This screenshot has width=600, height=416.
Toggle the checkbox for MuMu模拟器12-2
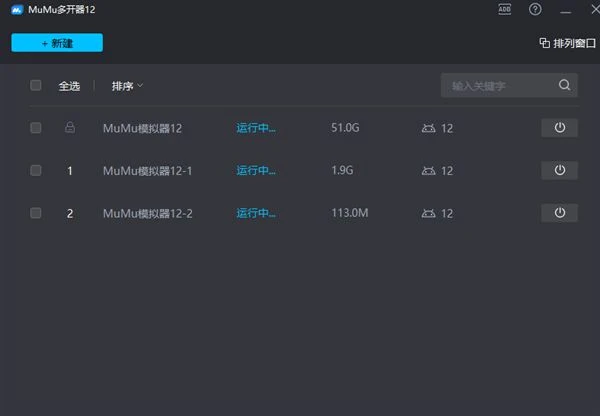[36, 213]
